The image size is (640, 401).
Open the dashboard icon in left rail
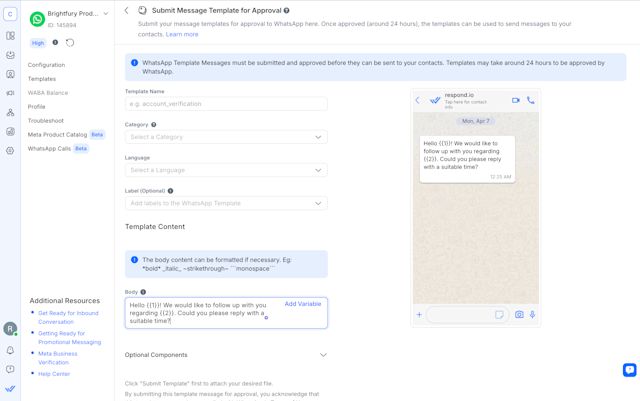pyautogui.click(x=11, y=36)
